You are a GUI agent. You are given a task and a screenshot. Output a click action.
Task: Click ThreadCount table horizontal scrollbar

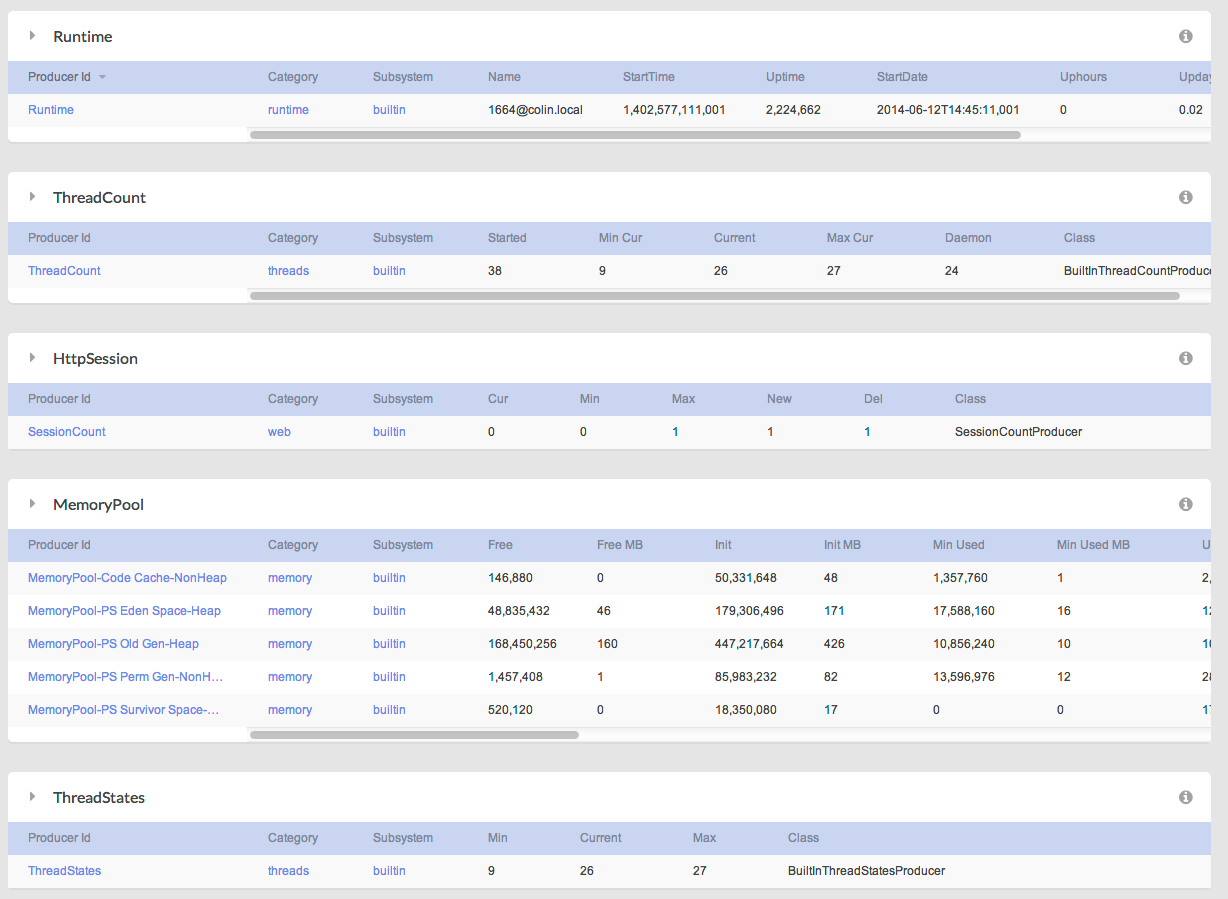point(715,296)
